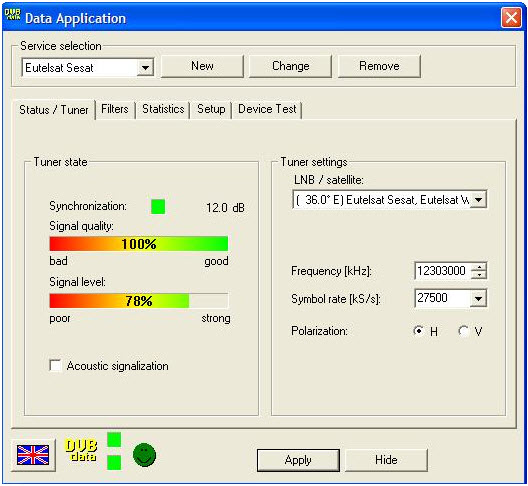This screenshot has height=486, width=528.
Task: Open the Eutelsat Sesat service dropdown
Action: [145, 68]
